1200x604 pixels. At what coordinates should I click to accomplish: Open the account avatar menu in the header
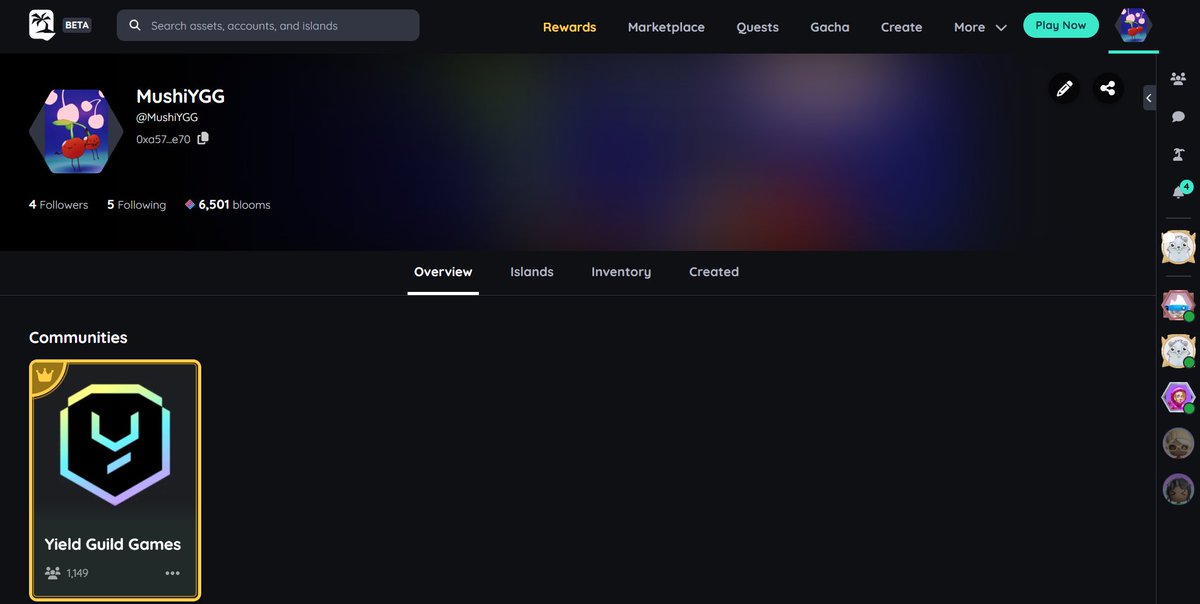[1134, 26]
